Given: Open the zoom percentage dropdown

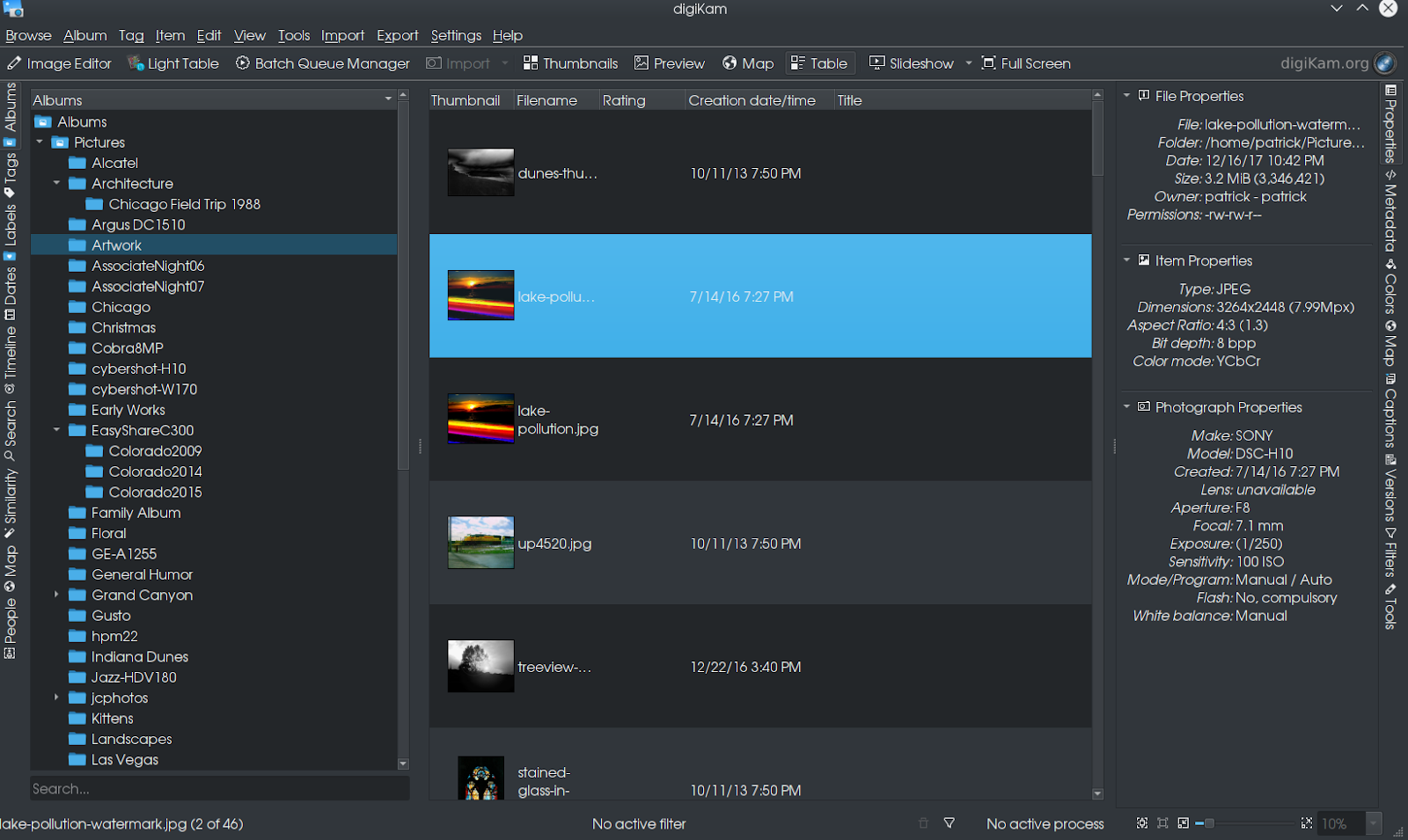Looking at the screenshot, I should 1373,823.
